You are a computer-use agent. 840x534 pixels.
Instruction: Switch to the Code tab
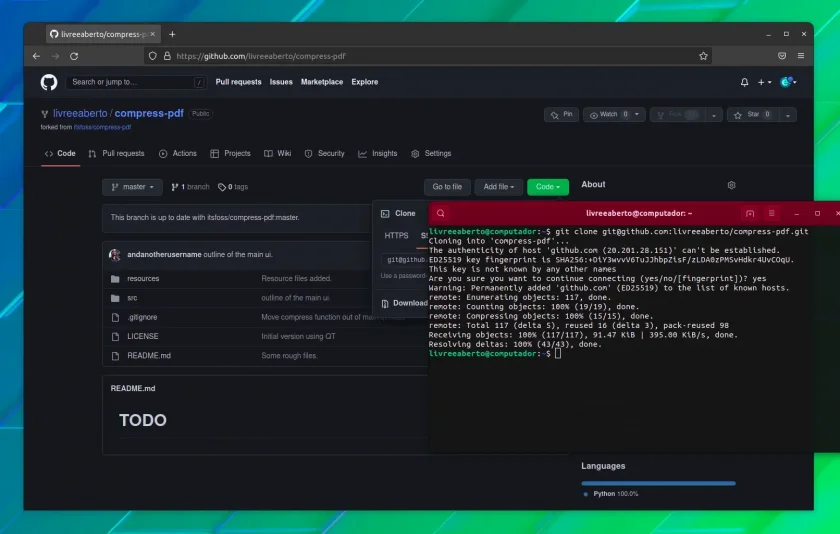(x=61, y=154)
